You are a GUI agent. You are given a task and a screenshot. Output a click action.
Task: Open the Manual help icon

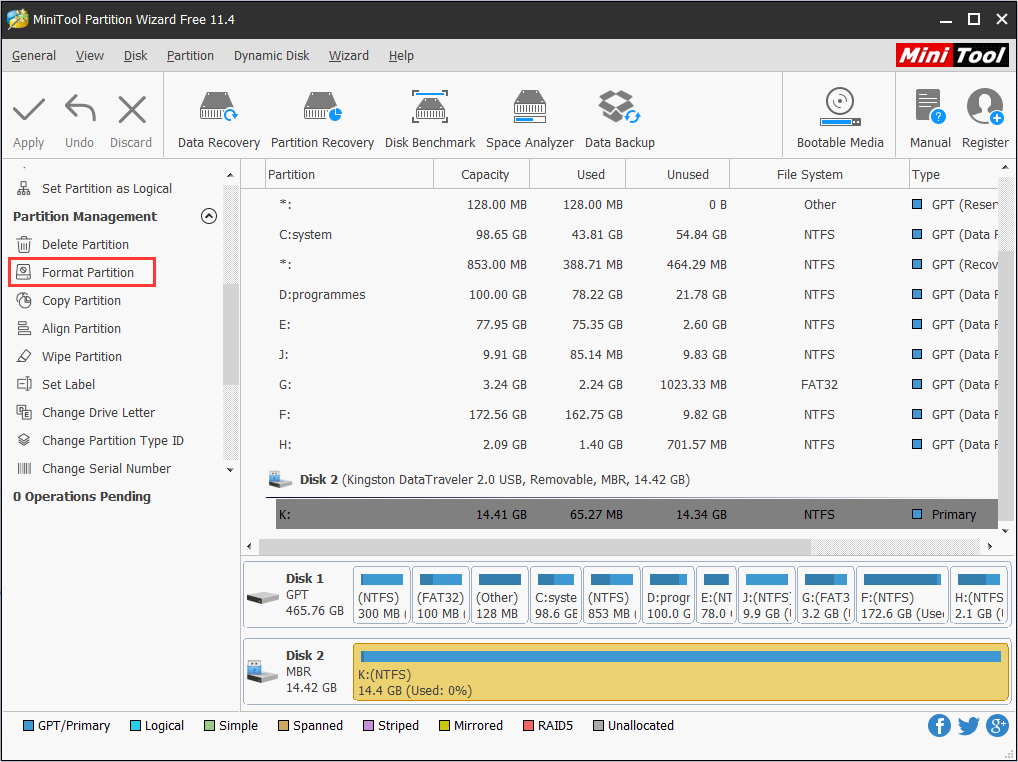(930, 119)
